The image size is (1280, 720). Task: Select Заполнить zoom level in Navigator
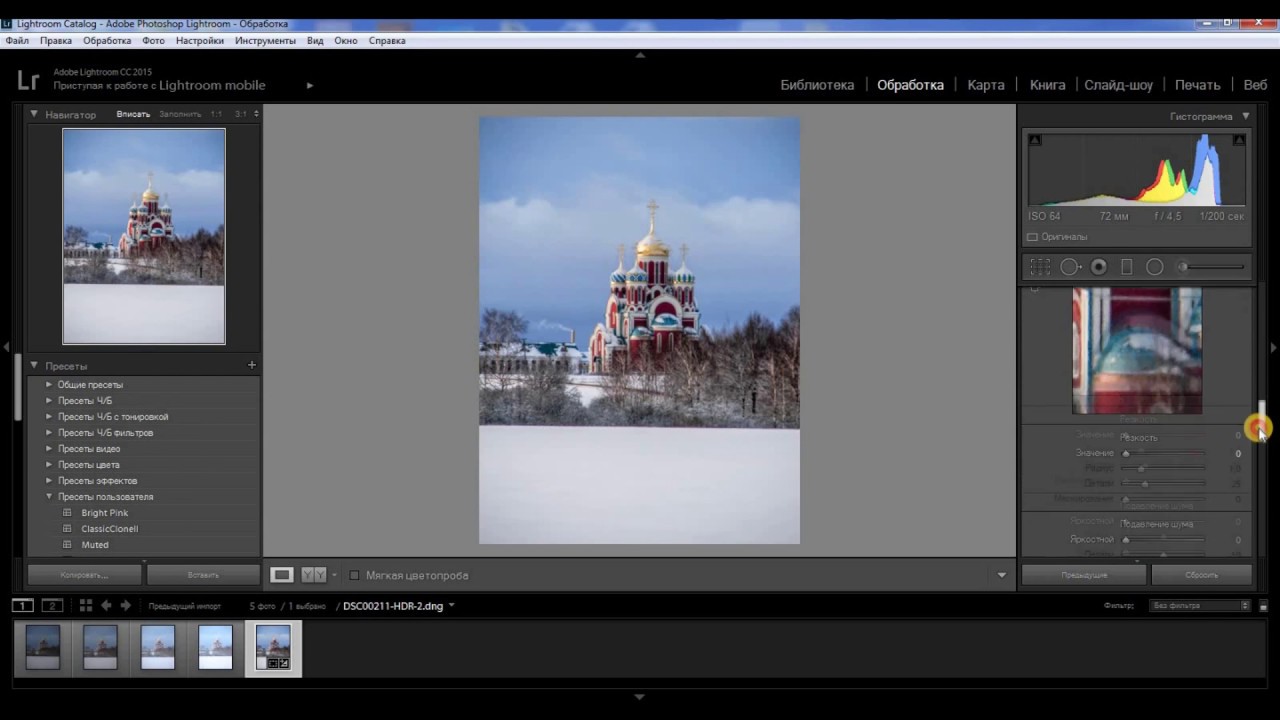click(x=180, y=114)
